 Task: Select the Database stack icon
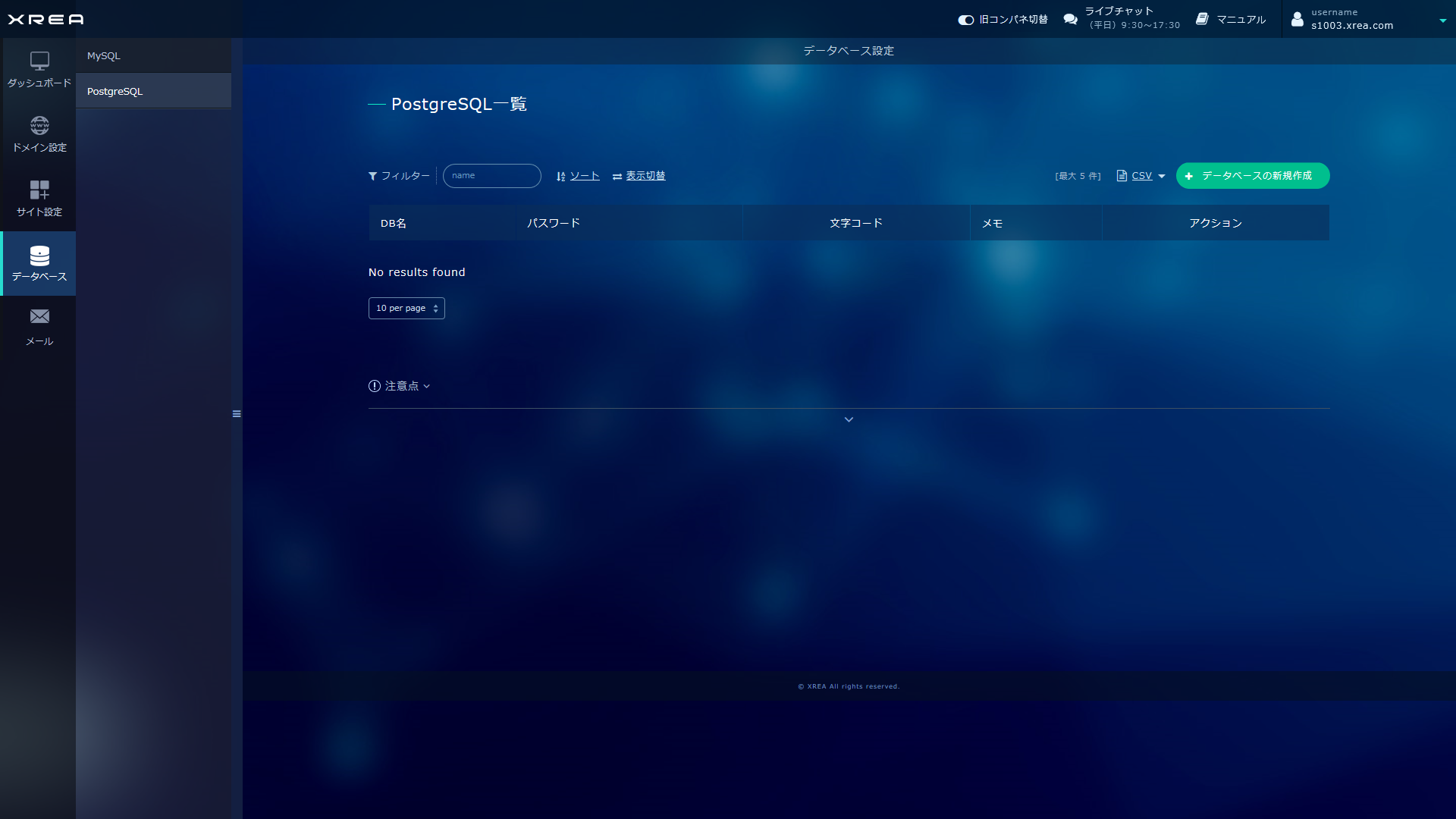(x=39, y=256)
